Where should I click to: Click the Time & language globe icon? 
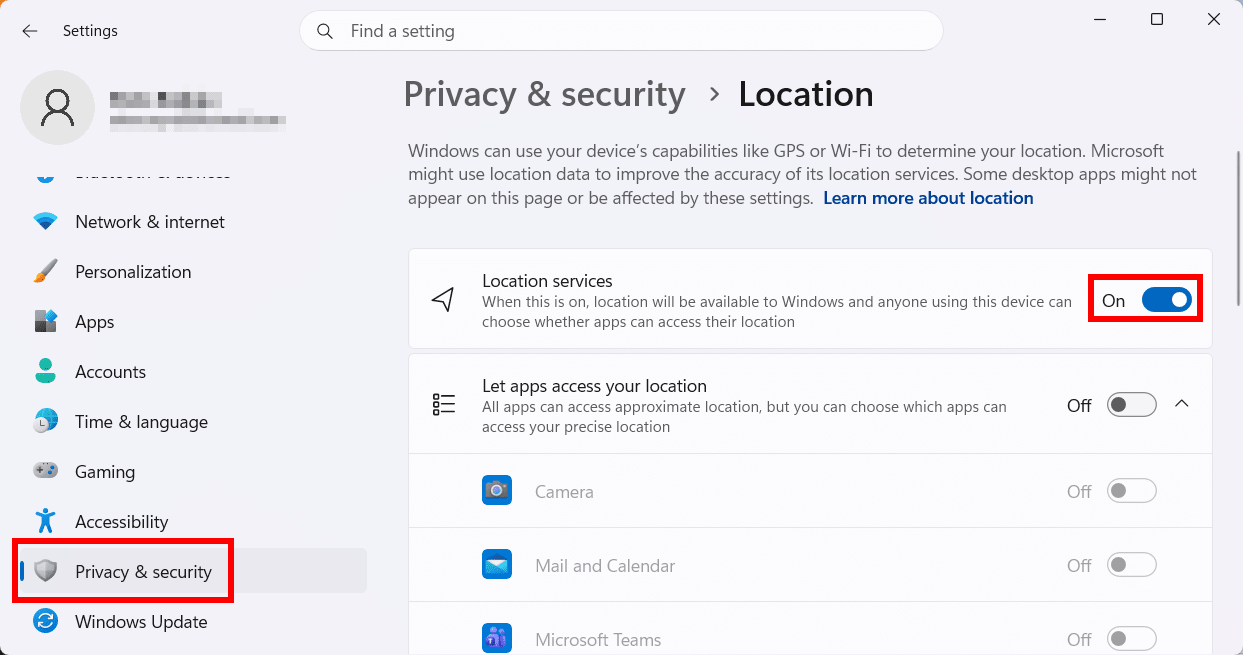click(45, 422)
